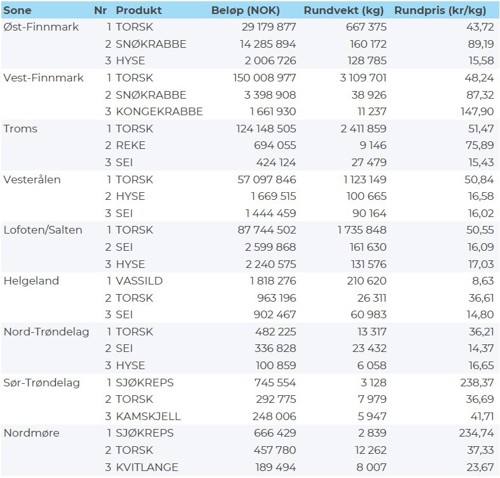500x478 pixels.
Task: Click the 238,37 price value
Action: pos(477,383)
